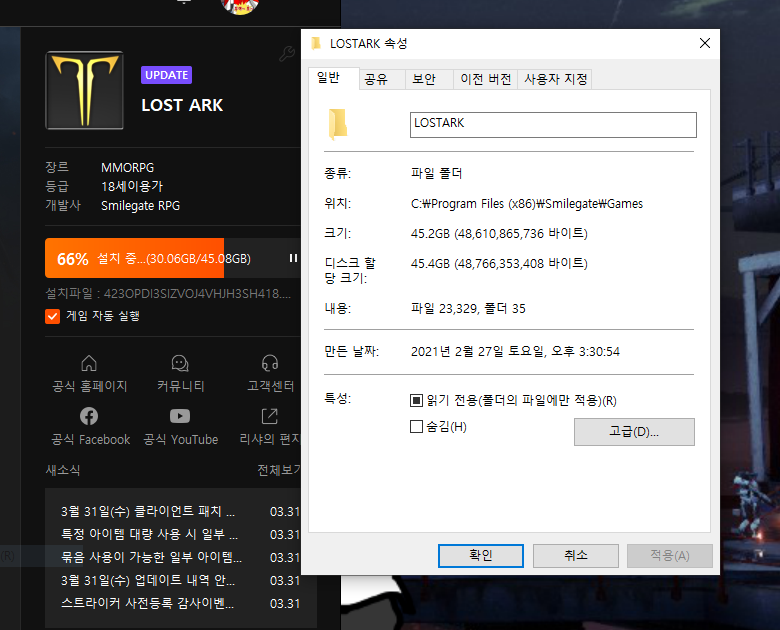Click the created date 2021년 2월 27일 text
The height and width of the screenshot is (630, 780).
pos(515,352)
